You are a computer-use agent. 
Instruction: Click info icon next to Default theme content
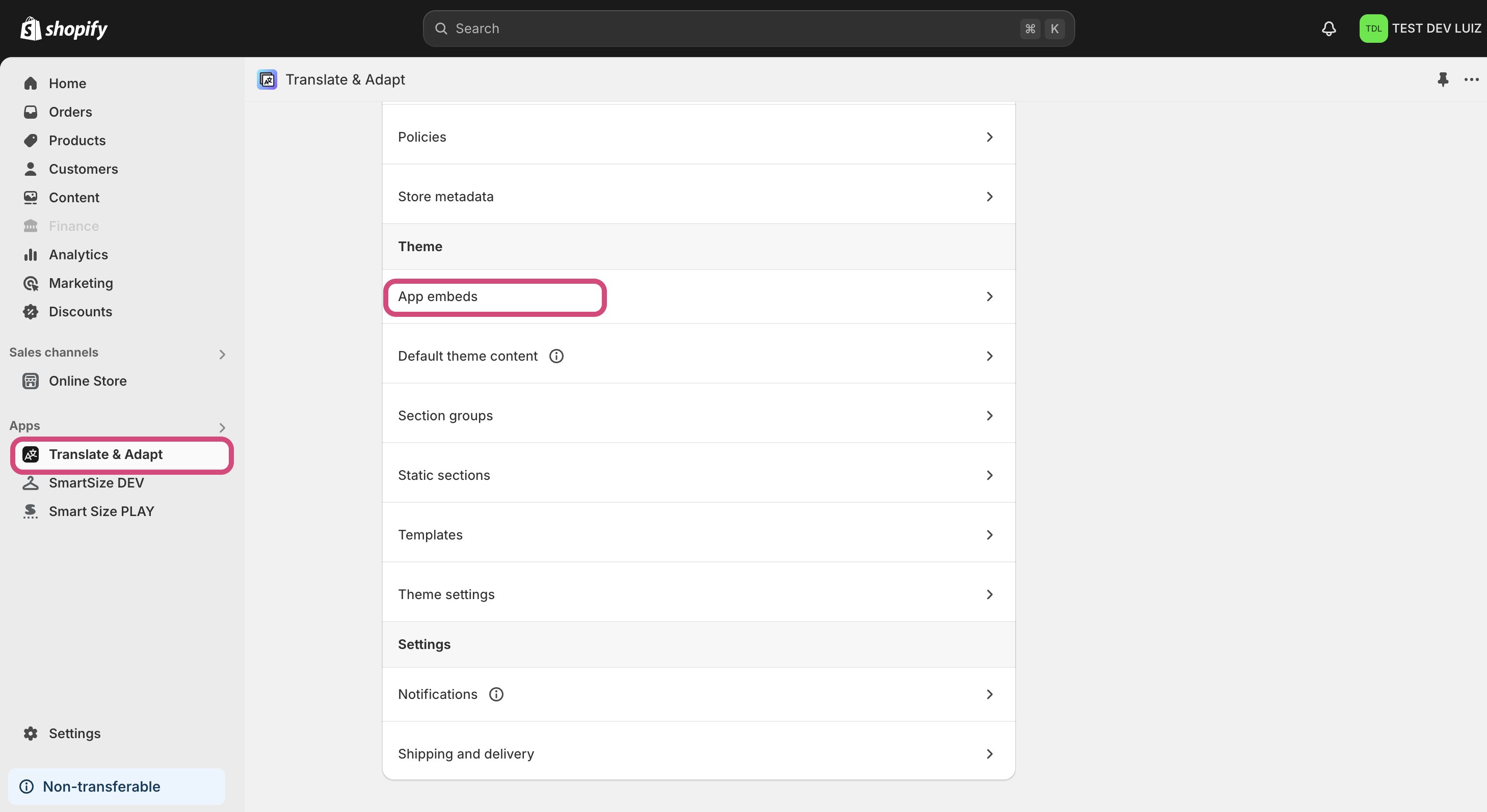[556, 356]
